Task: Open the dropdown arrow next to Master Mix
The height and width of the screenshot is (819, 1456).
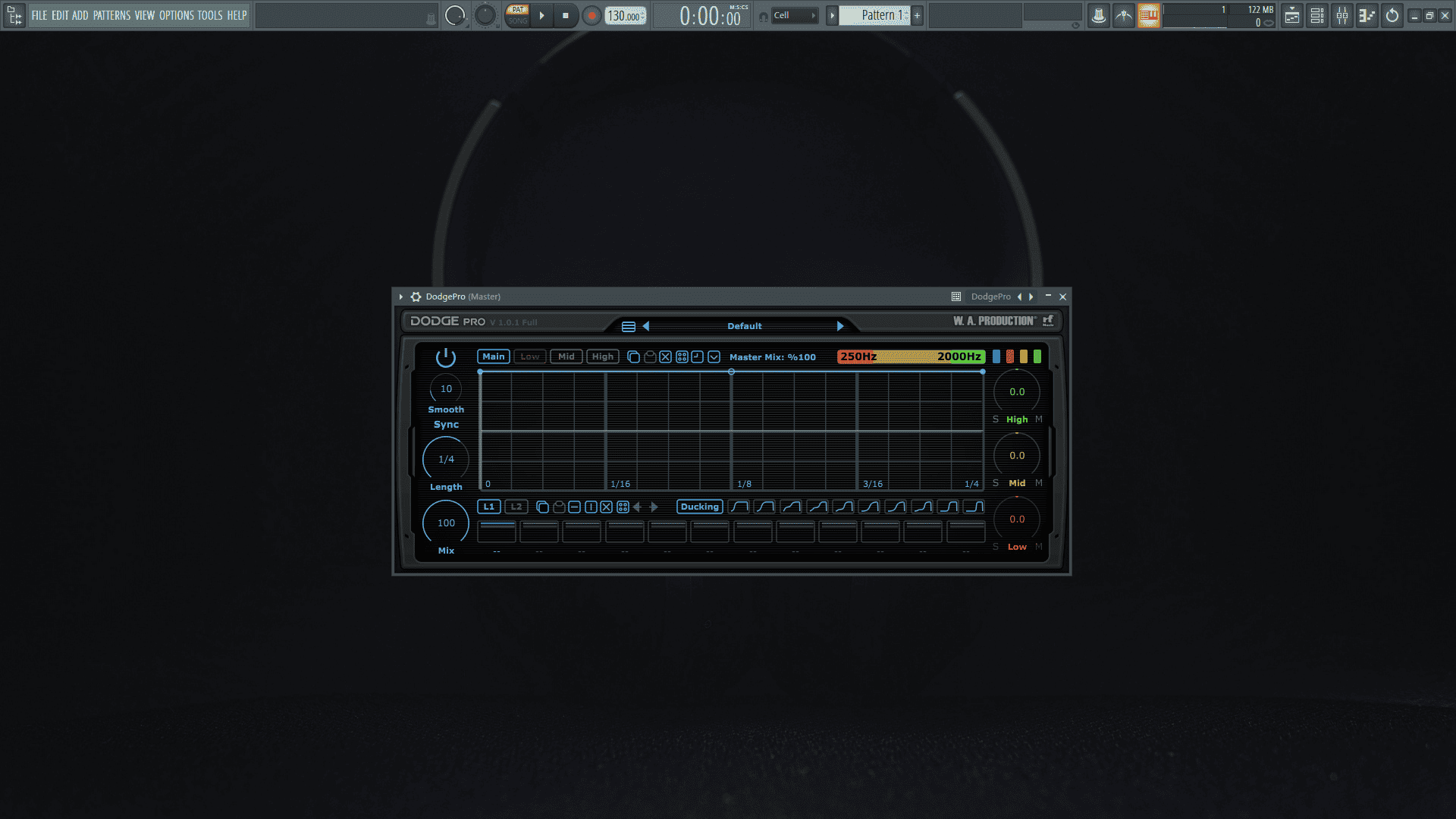Action: coord(714,356)
